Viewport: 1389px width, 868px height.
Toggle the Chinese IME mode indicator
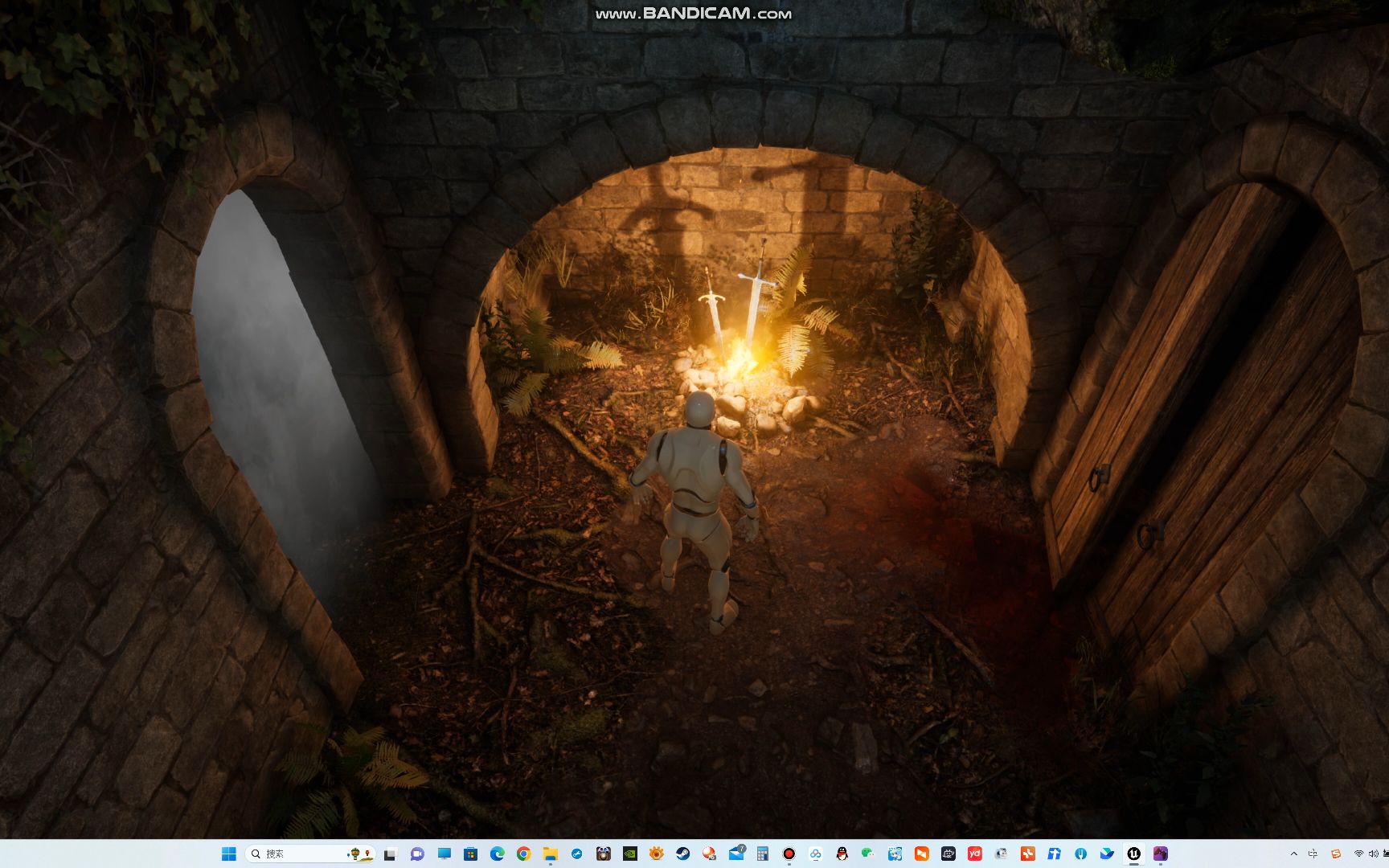(1313, 854)
